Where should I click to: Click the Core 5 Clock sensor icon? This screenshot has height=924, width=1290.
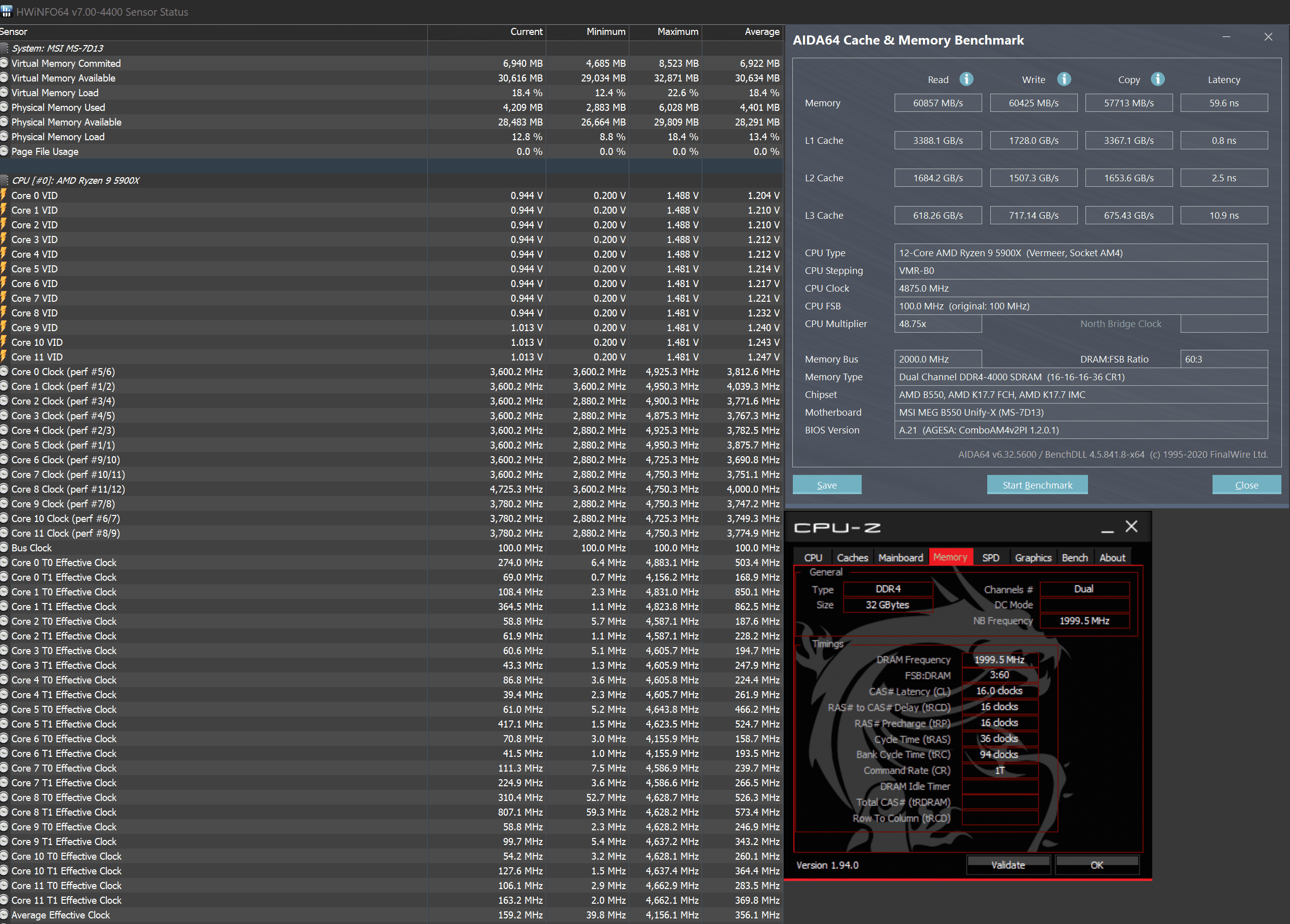4,445
